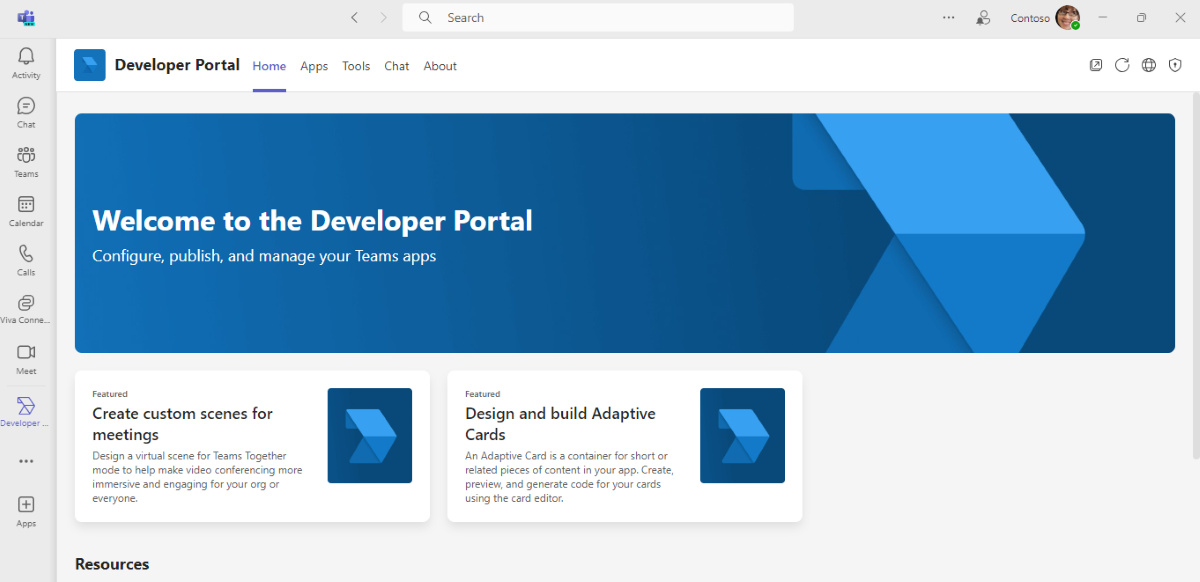
Task: Click the Developer Portal logo icon
Action: pyautogui.click(x=90, y=65)
